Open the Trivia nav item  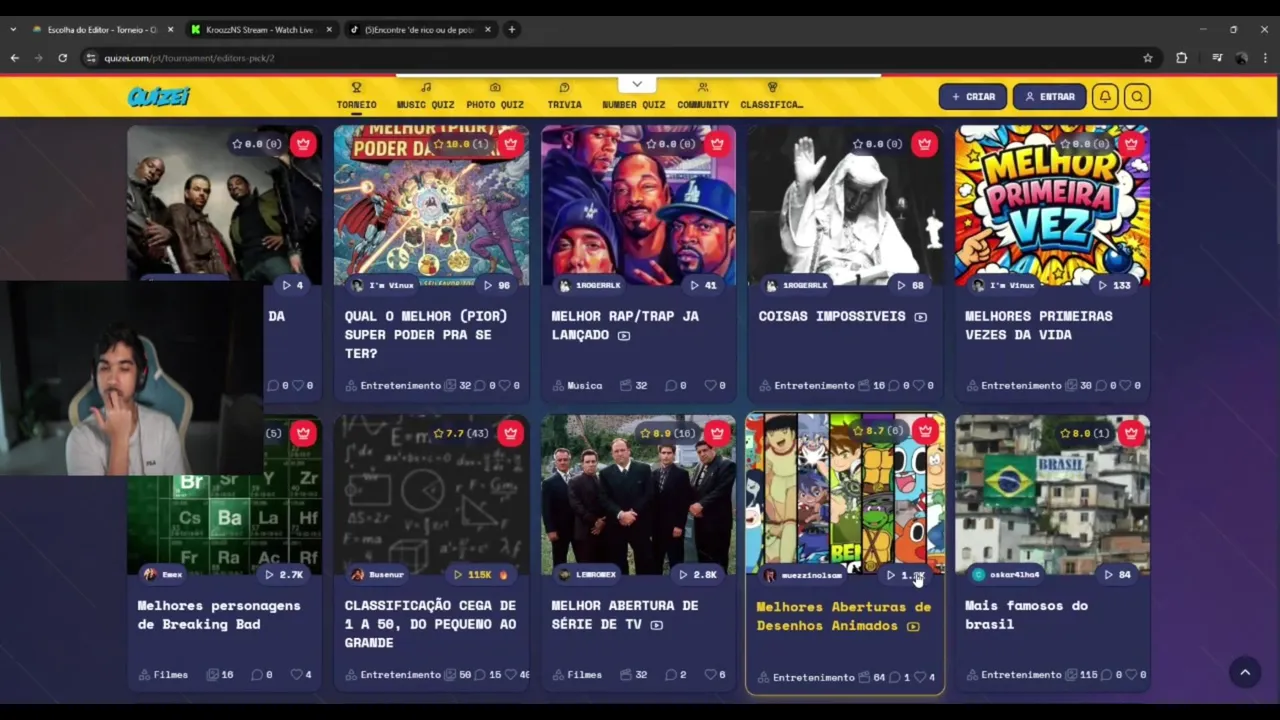click(x=564, y=96)
